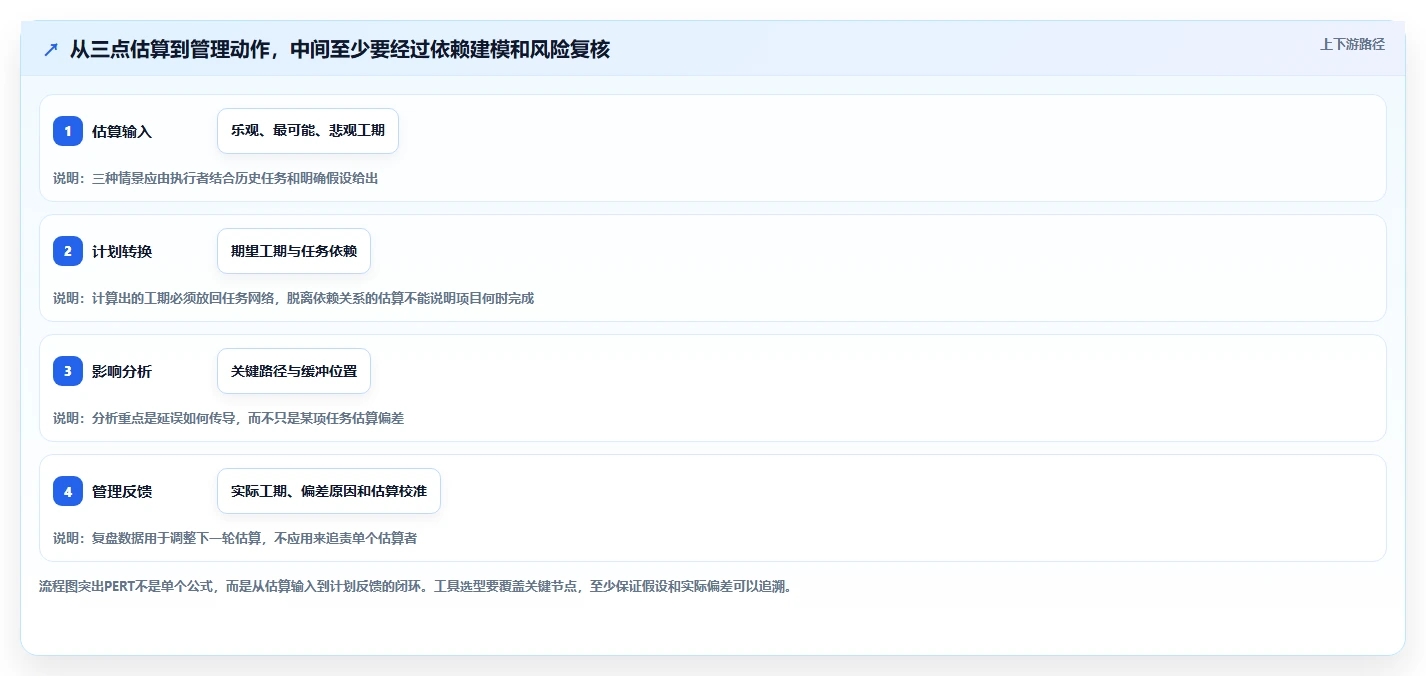Click the 上下游路径 label in the header

coord(1352,44)
